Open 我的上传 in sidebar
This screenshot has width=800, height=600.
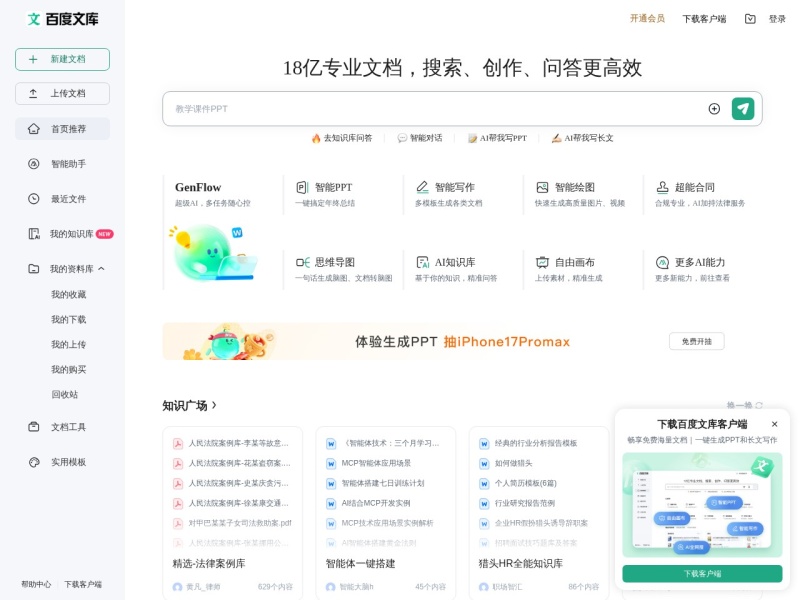(68, 344)
